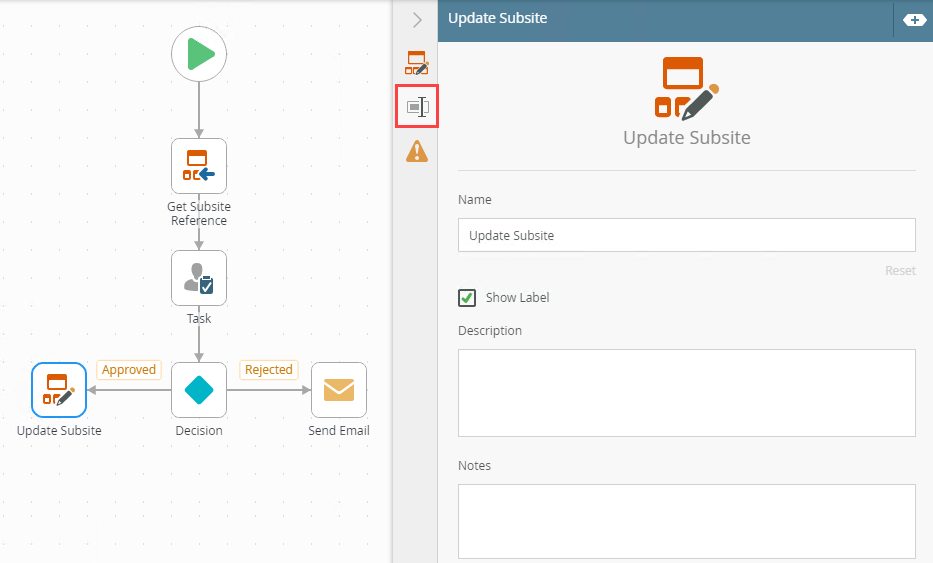Click the expand panel icon in header
This screenshot has height=563, width=933.
[x=914, y=20]
